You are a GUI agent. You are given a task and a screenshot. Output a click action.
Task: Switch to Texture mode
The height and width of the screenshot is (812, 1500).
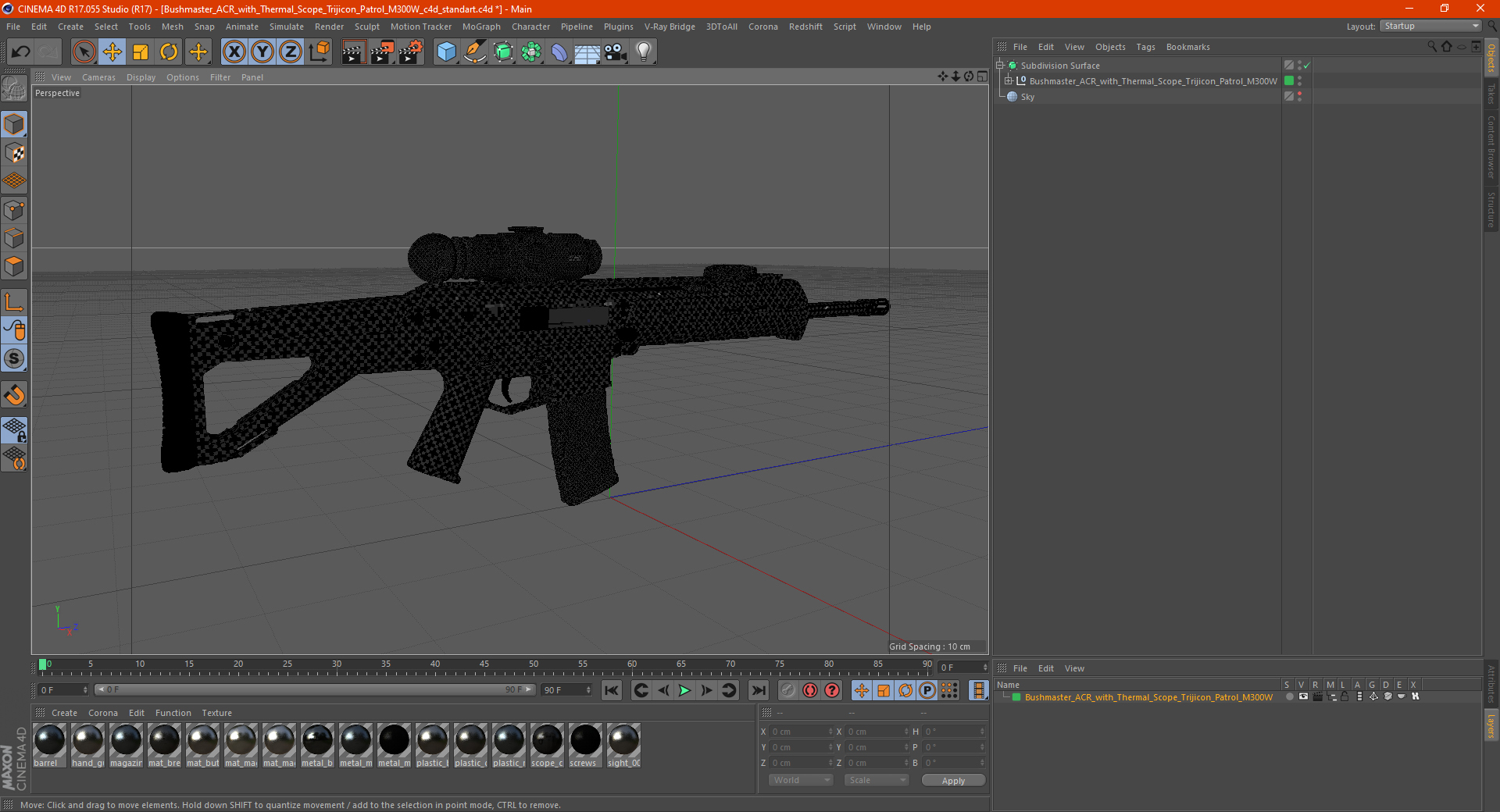(14, 153)
